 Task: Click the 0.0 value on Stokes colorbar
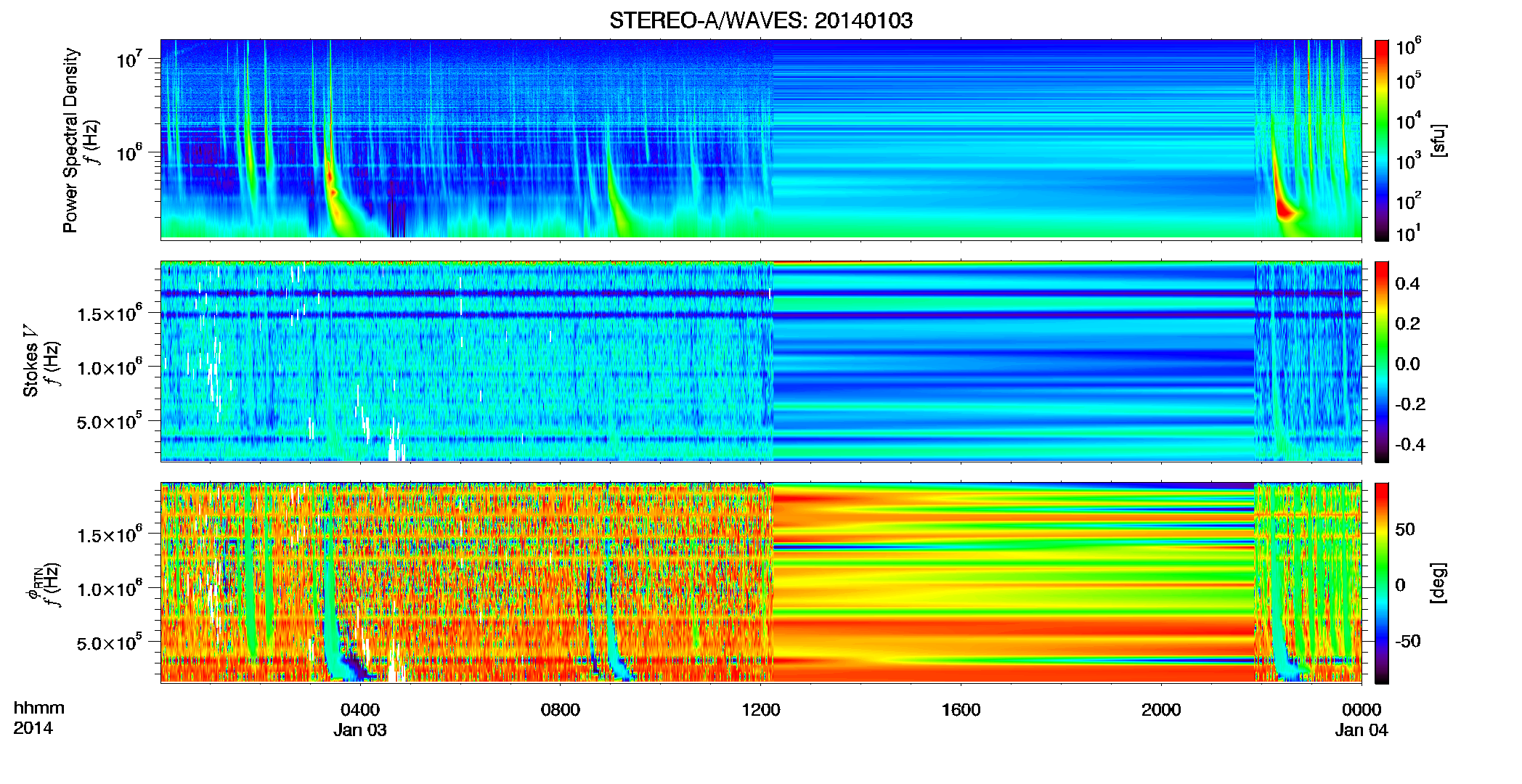click(1407, 364)
